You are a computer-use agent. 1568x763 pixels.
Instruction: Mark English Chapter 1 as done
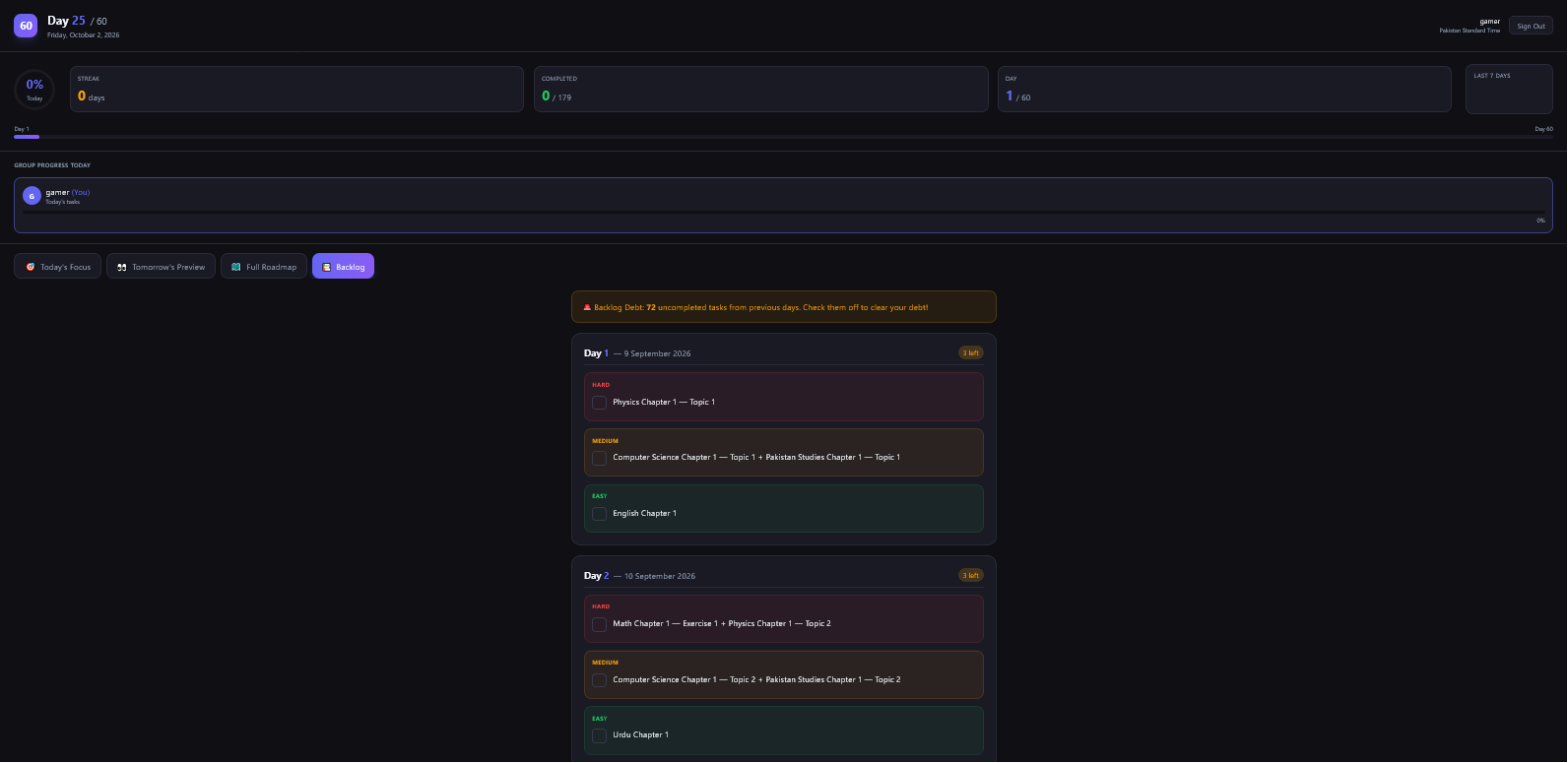pos(599,514)
